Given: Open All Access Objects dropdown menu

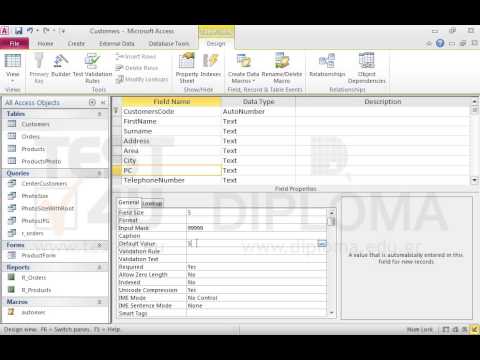Looking at the screenshot, I should point(92,102).
